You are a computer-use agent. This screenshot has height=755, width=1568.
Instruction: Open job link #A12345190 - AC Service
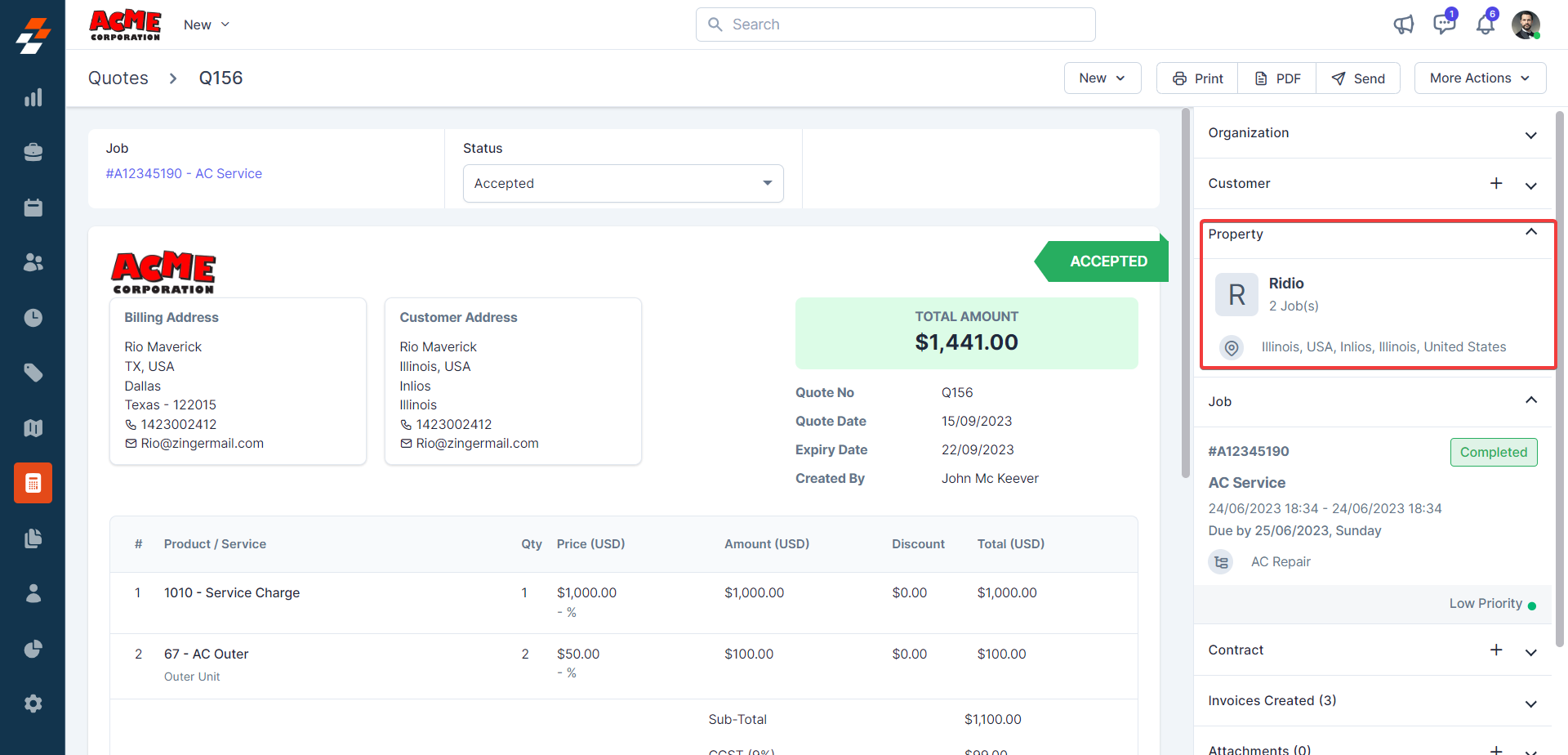[184, 173]
